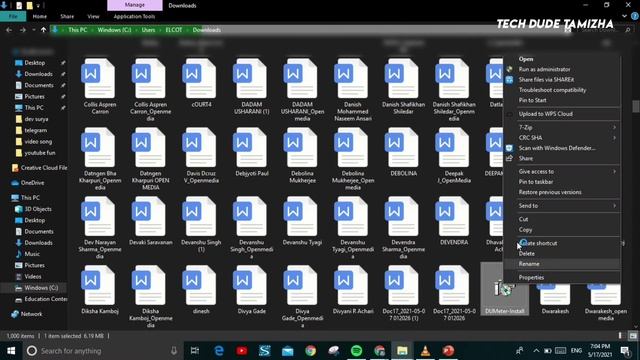This screenshot has width=640, height=360.
Task: Open the Windows Start menu
Action: coord(11,351)
